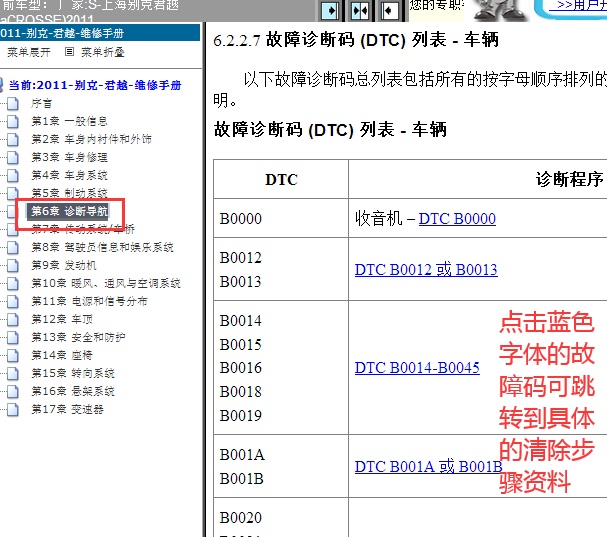Click the page icon for 第10章 暖风、通风与空调系统
This screenshot has height=537, width=607.
coord(13,283)
